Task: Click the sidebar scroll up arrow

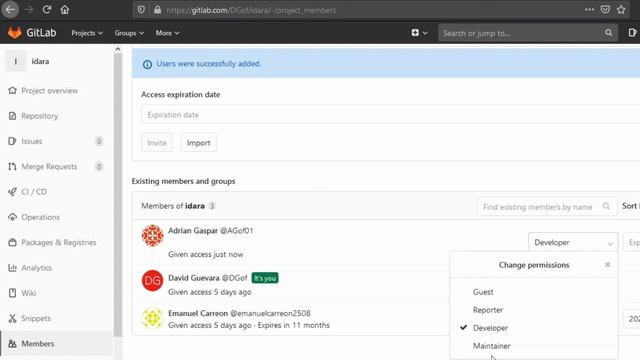Action: pos(118,49)
